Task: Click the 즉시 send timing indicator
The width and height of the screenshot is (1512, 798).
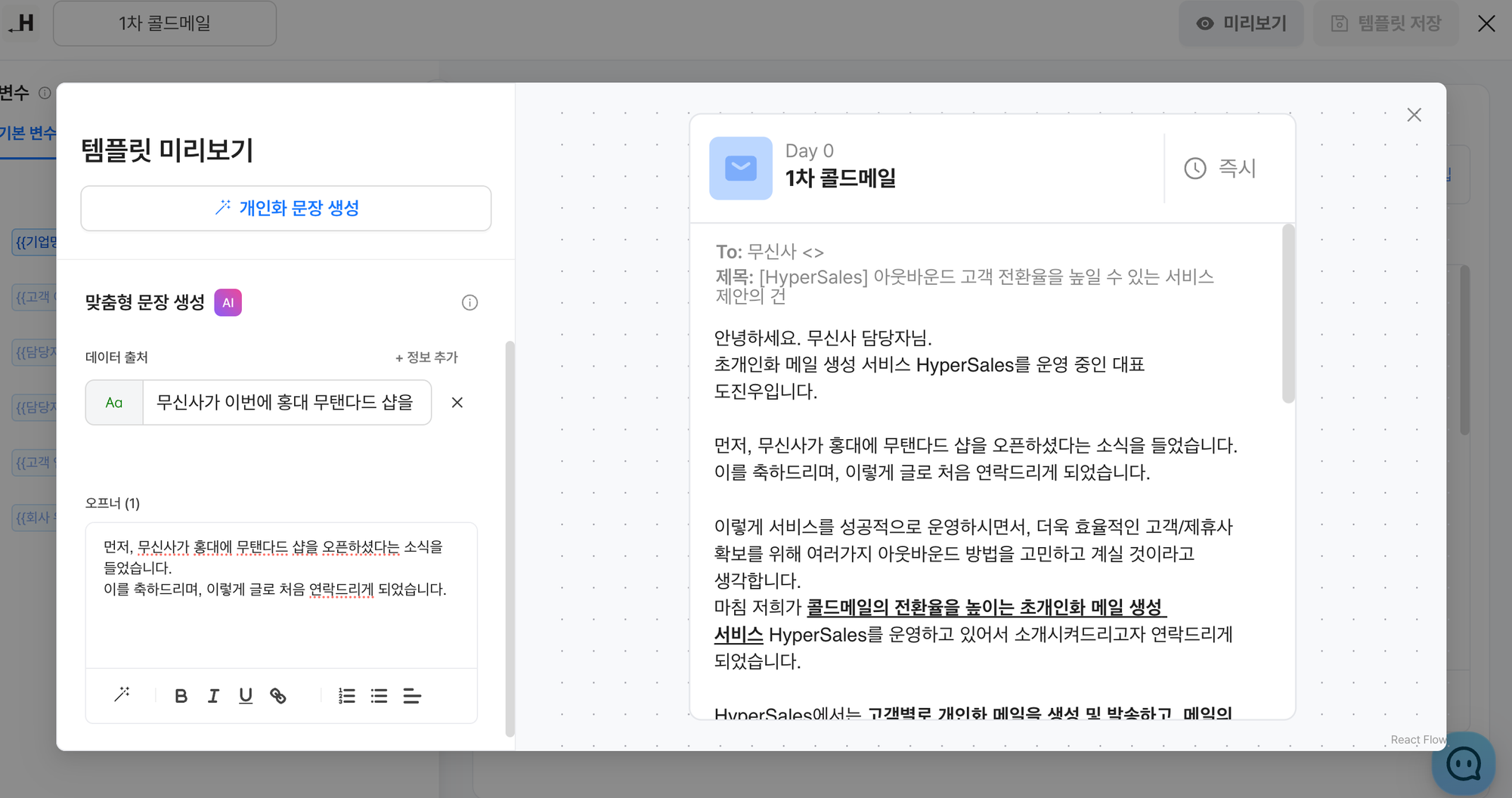Action: click(1220, 169)
